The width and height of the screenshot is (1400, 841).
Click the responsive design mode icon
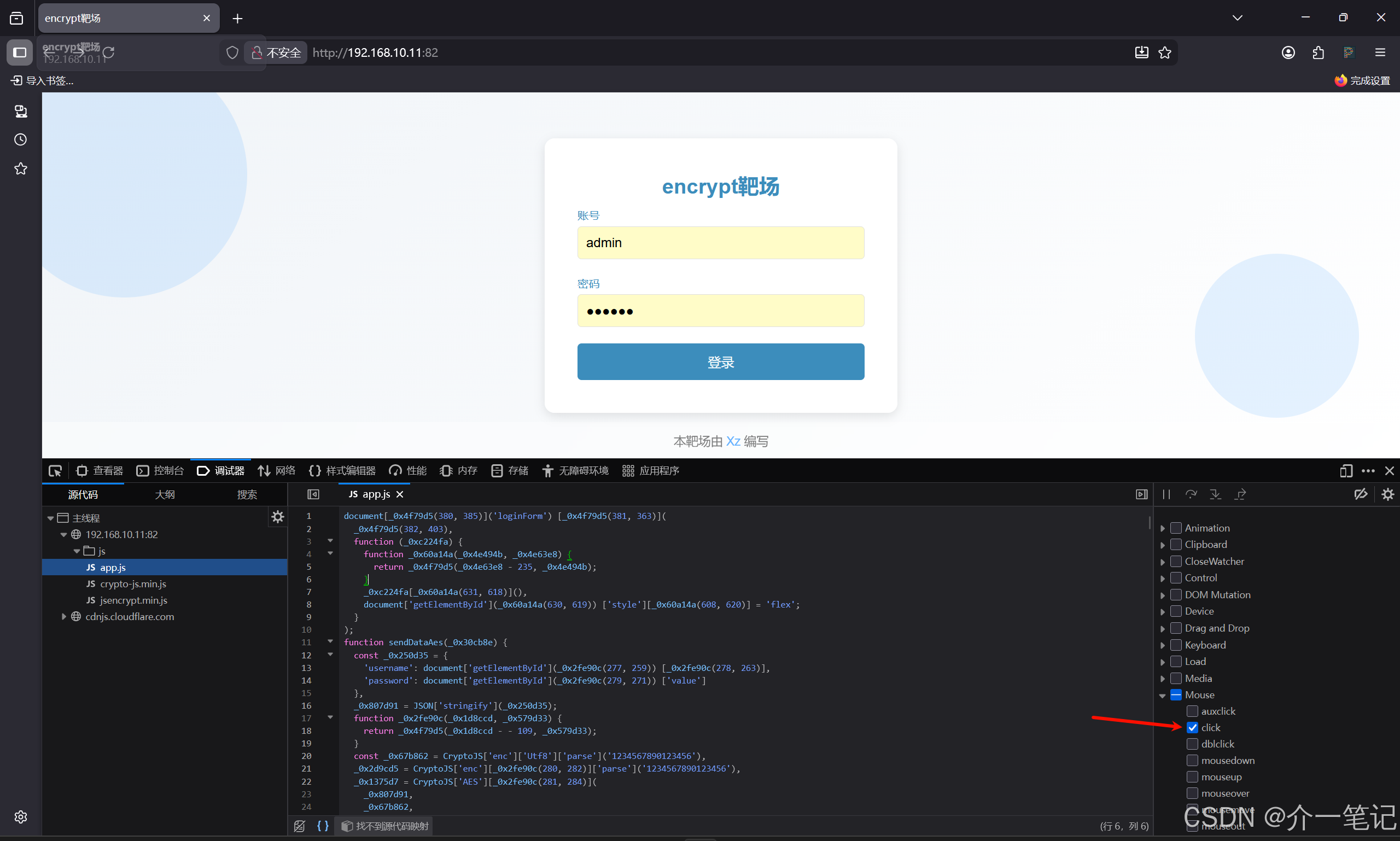[x=1346, y=470]
